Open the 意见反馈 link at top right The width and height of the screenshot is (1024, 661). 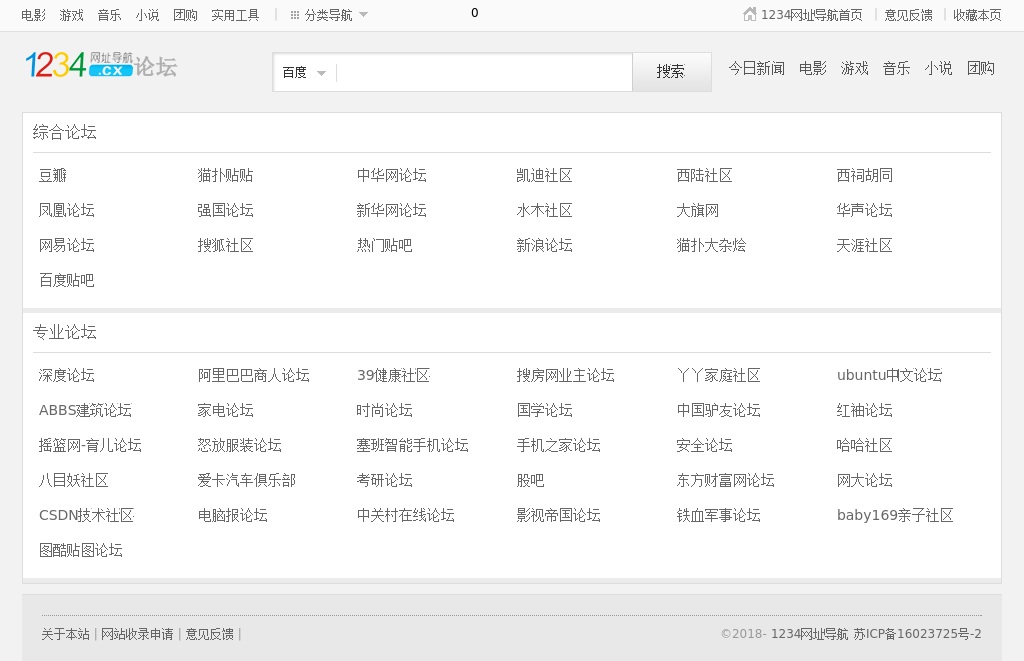pos(908,15)
